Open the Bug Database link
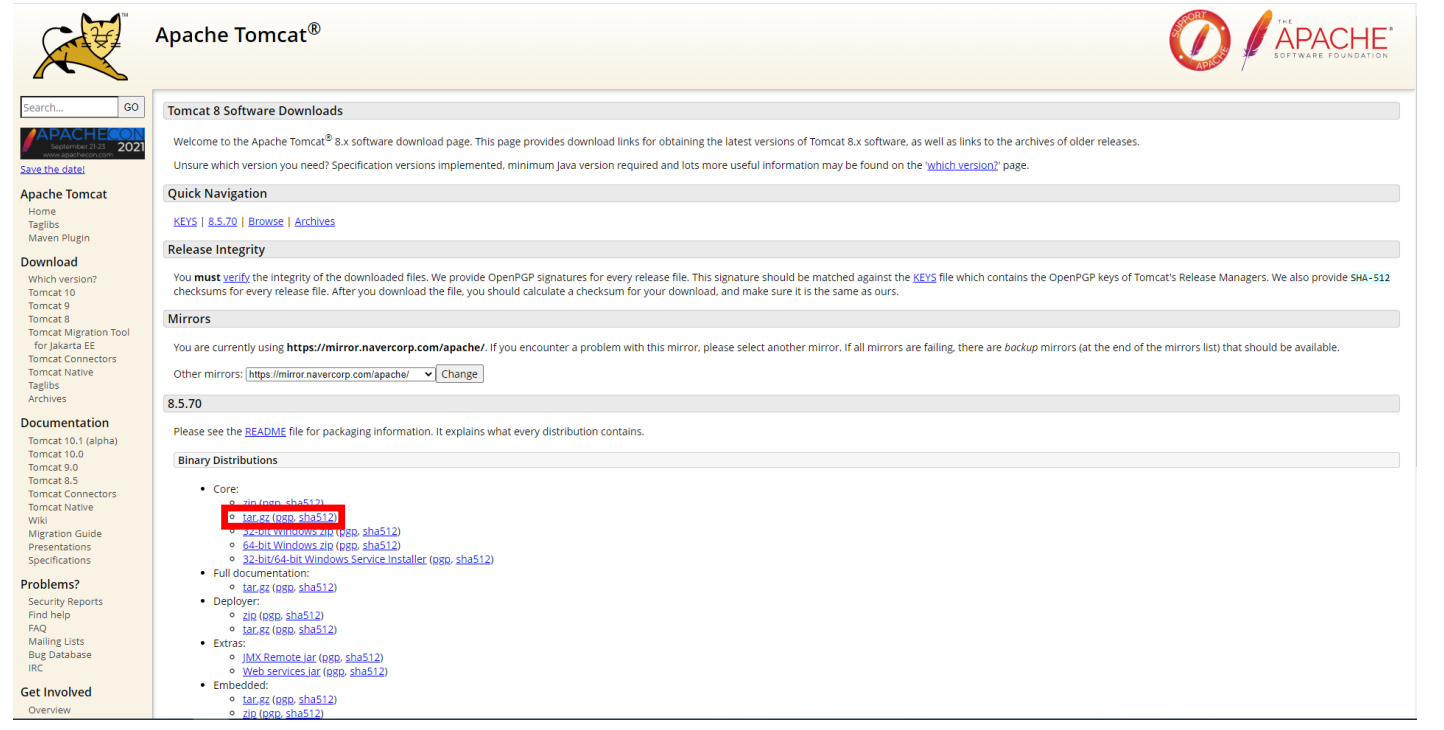Viewport: 1444px width, 730px height. click(x=60, y=655)
